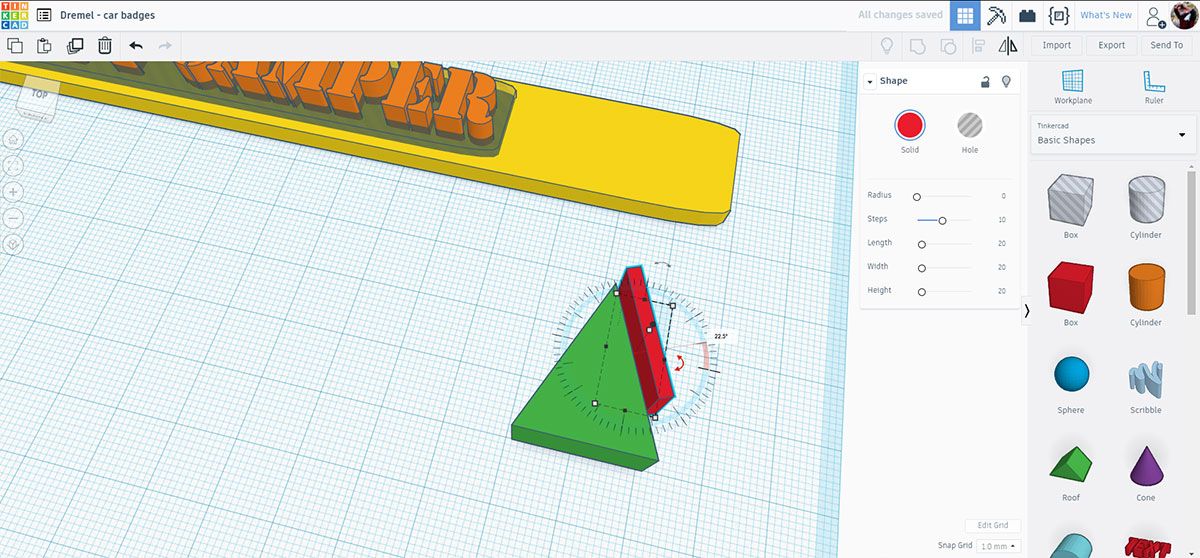Click the Show all lightbulb icon
1200x558 pixels.
point(885,45)
